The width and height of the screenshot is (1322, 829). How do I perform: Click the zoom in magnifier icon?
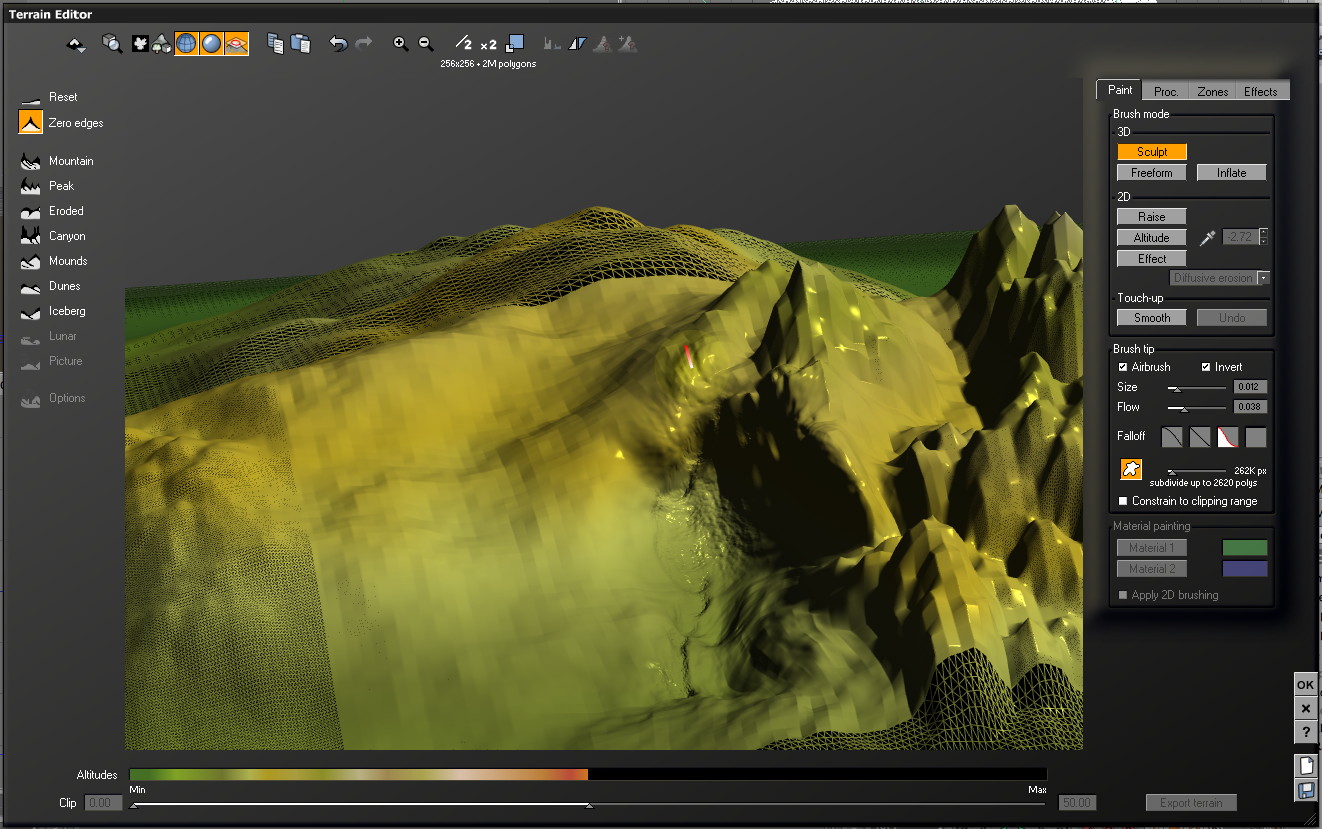click(401, 44)
